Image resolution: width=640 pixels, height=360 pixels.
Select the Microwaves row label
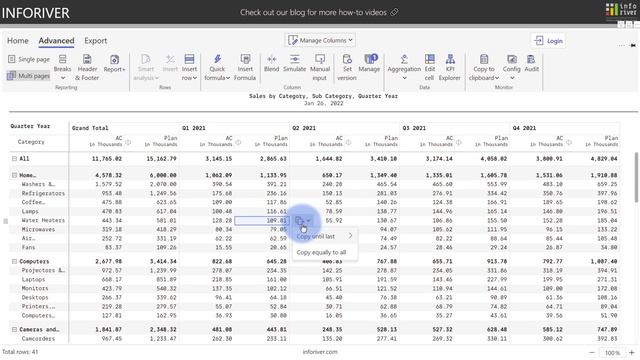(38, 229)
